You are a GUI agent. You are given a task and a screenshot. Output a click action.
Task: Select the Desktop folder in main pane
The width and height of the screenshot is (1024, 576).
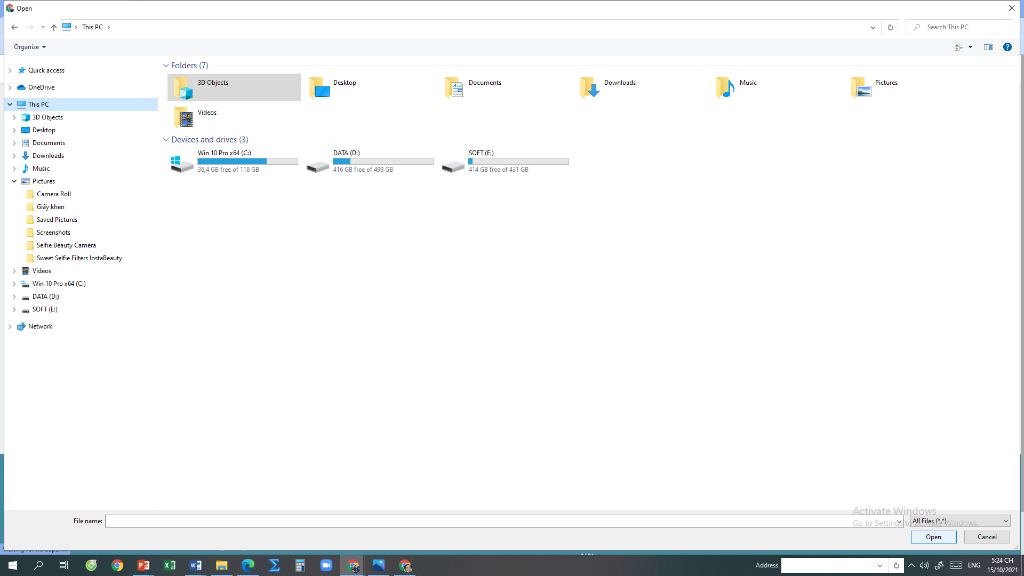369,88
